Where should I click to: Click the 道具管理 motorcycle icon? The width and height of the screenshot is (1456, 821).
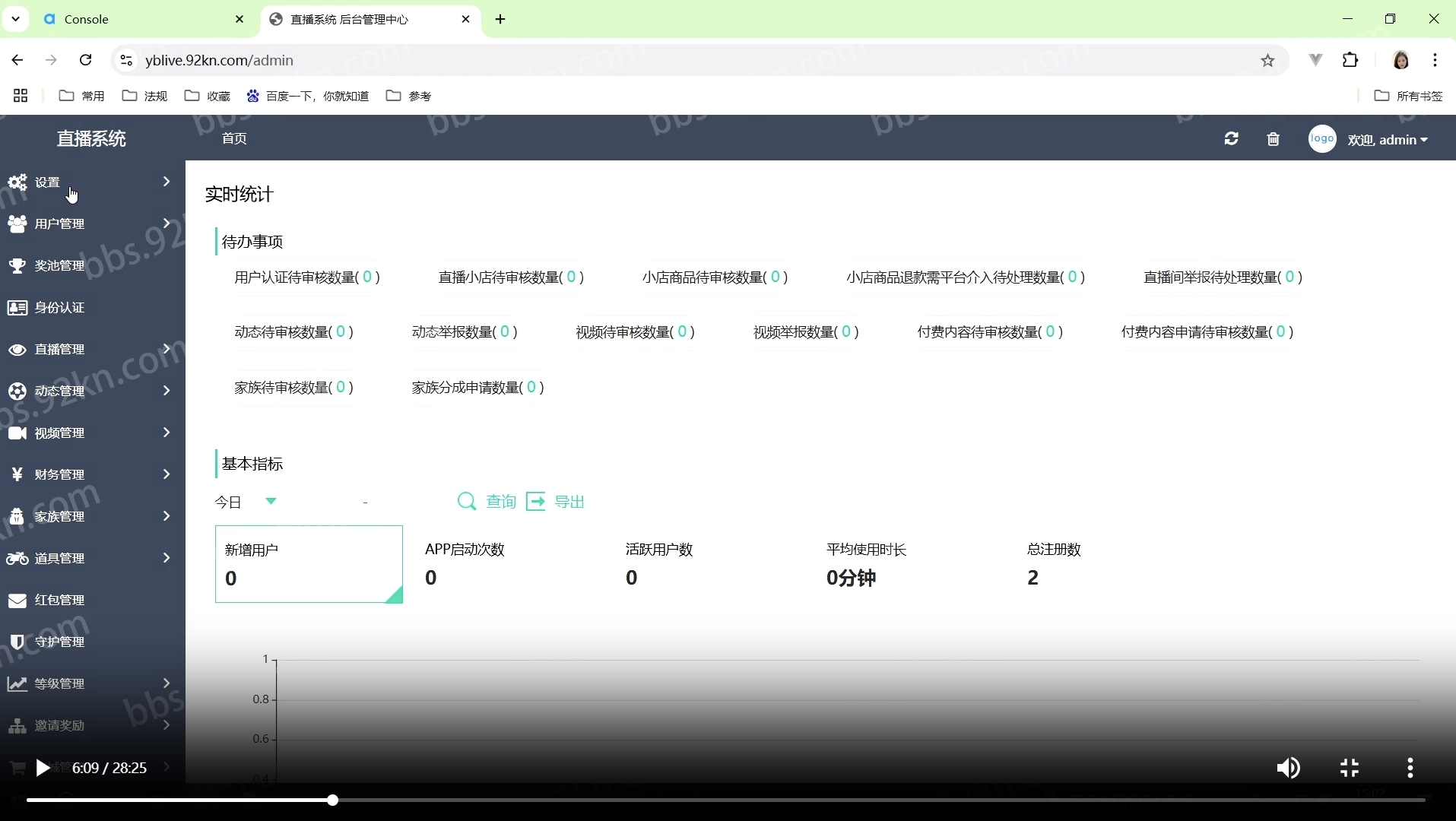tap(17, 558)
